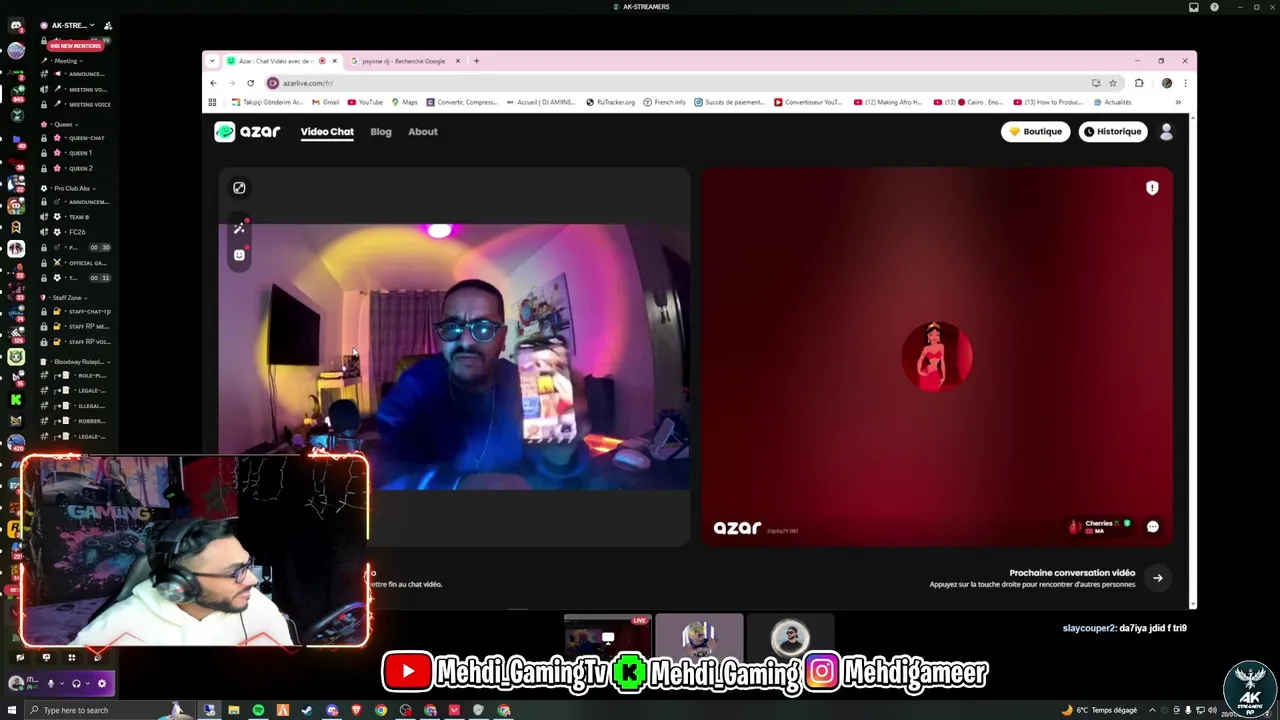The image size is (1280, 720).
Task: Collapse the Meeting category
Action: (68, 61)
